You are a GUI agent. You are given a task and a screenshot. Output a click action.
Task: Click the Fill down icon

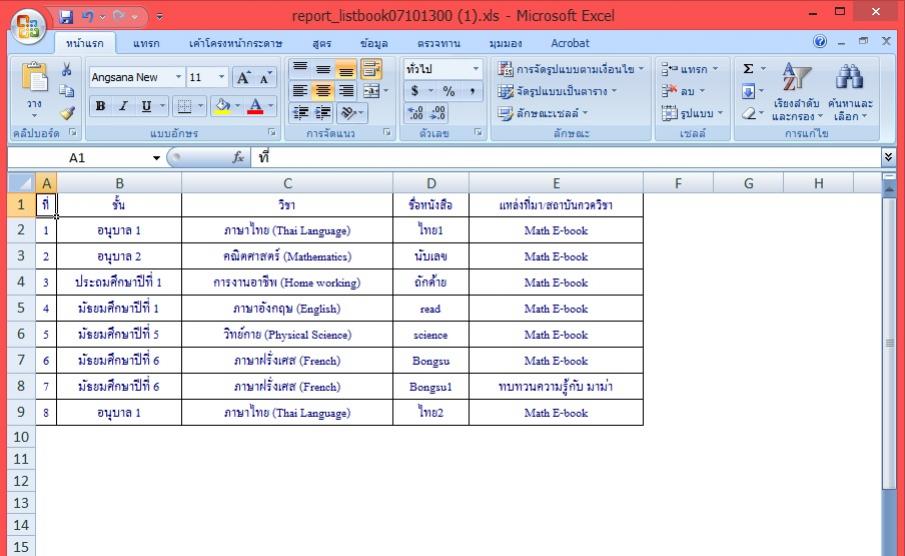[749, 91]
